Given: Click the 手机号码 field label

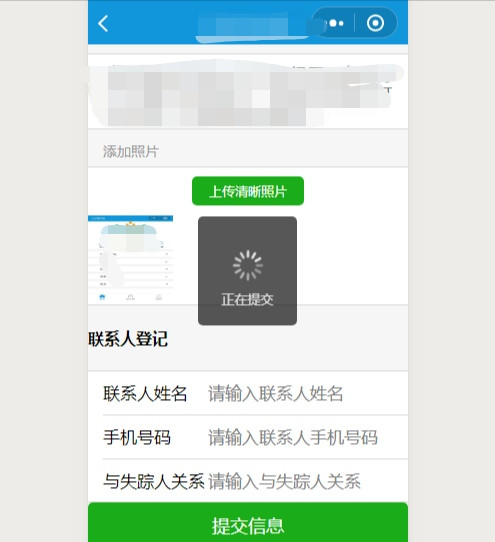Looking at the screenshot, I should (x=137, y=437).
